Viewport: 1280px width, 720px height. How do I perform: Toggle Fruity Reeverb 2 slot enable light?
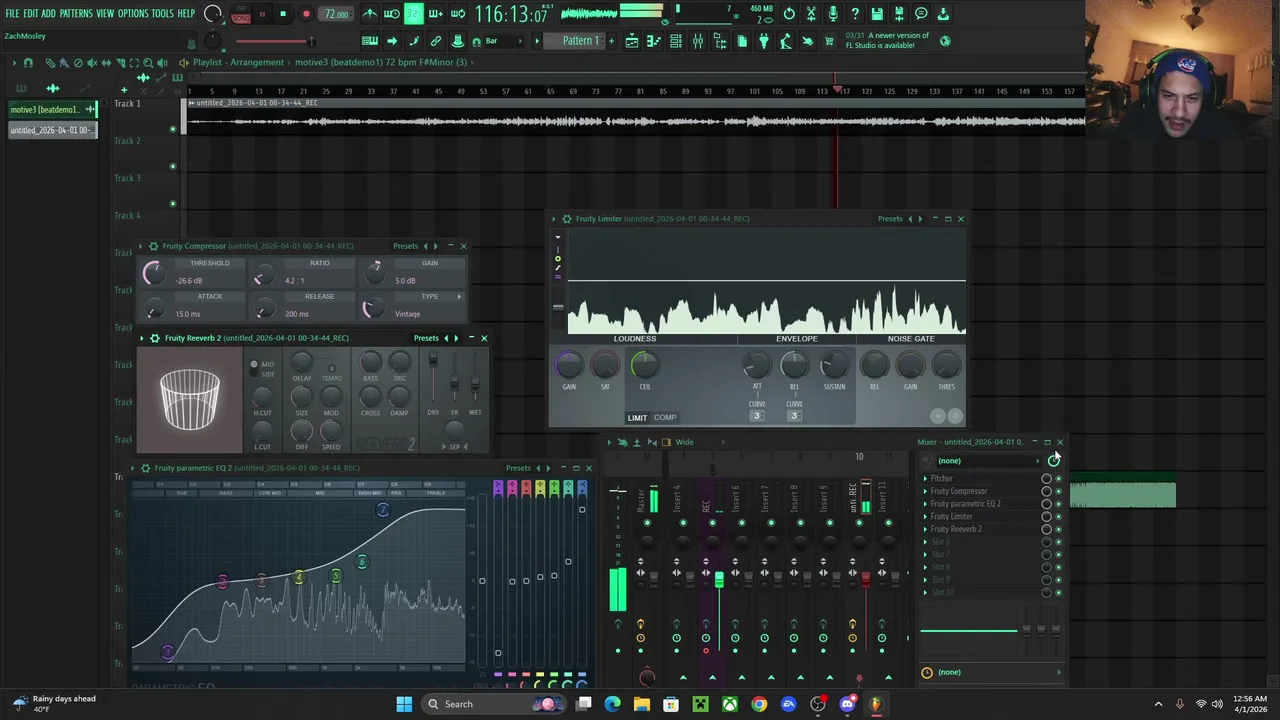click(x=1059, y=529)
